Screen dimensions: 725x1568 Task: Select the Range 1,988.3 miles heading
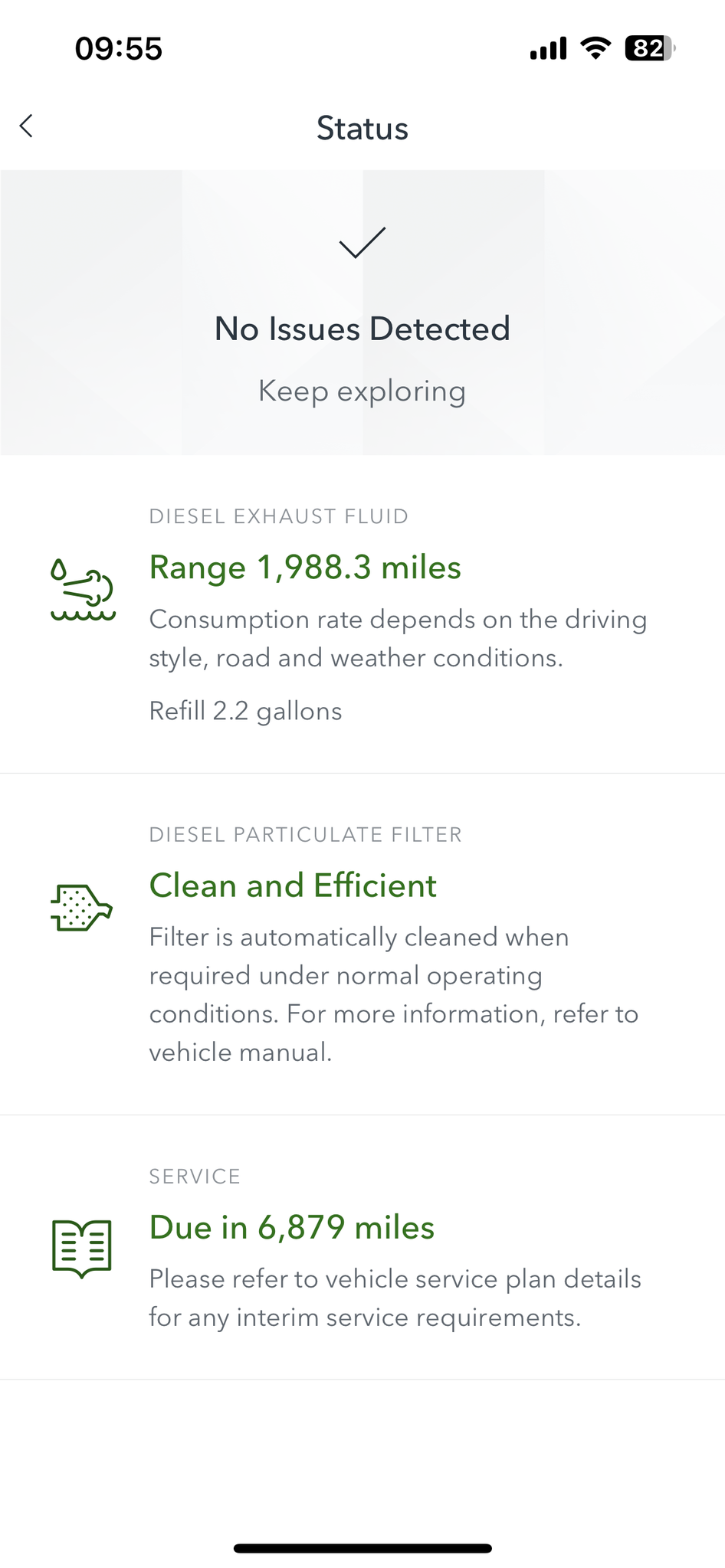(x=305, y=568)
